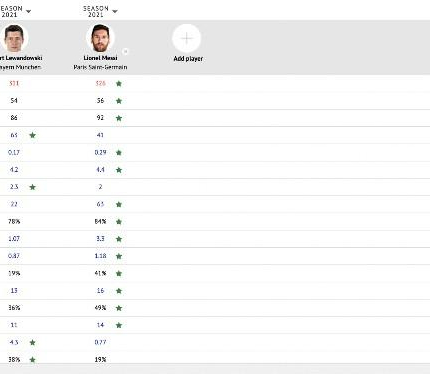This screenshot has height=374, width=430.
Task: Click the star beside Lewandowski's 2.3 value
Action: point(32,187)
